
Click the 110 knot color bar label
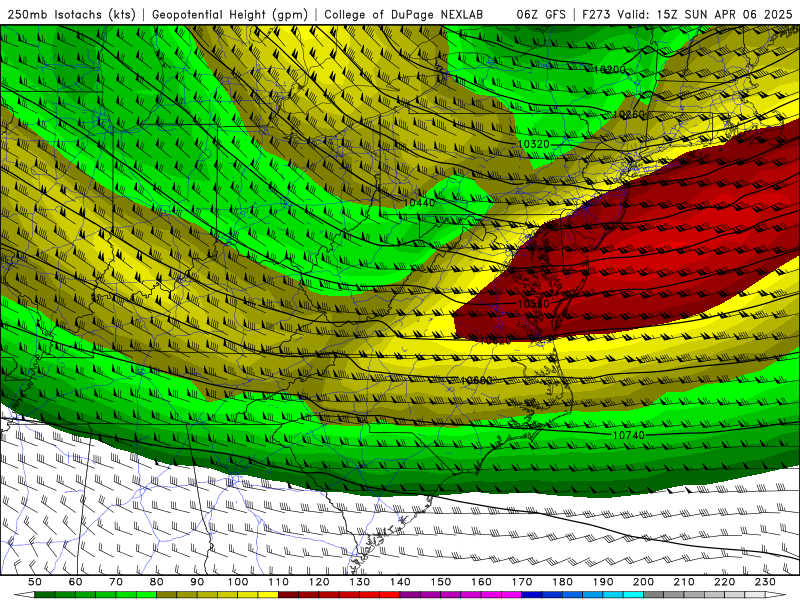pyautogui.click(x=279, y=582)
